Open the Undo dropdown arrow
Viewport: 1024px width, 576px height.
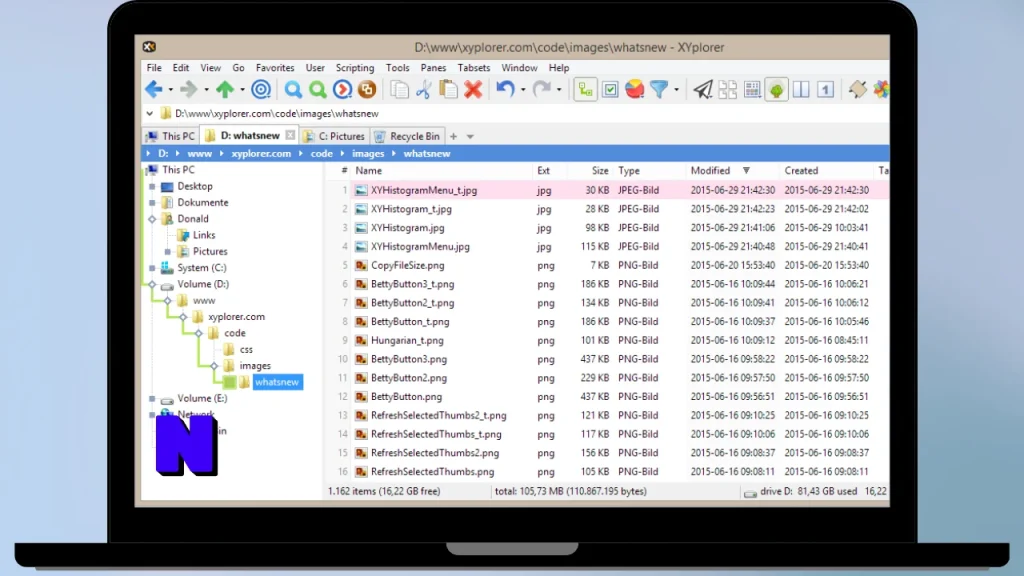(522, 89)
